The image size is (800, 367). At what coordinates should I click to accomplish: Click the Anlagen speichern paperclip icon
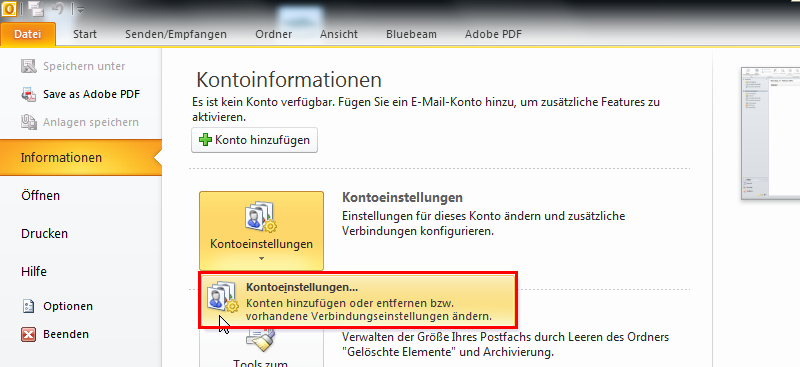tap(29, 122)
